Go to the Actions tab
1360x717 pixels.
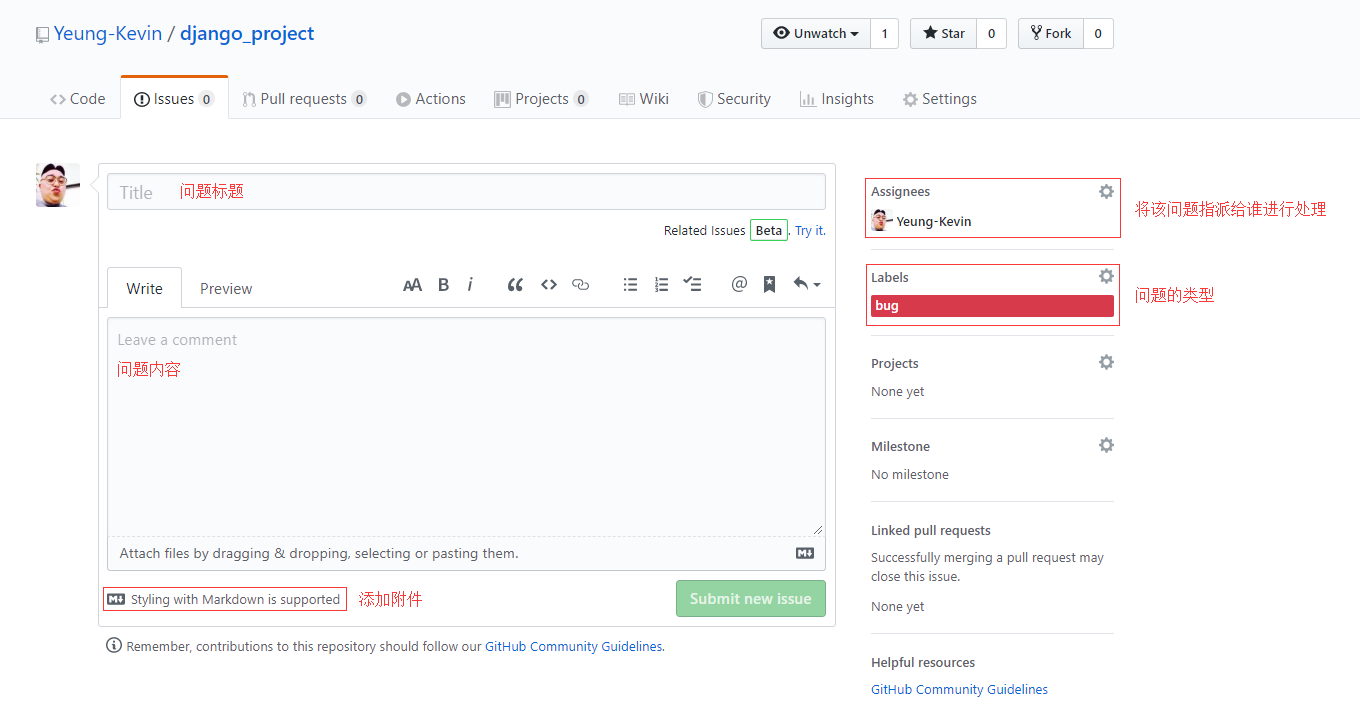431,99
